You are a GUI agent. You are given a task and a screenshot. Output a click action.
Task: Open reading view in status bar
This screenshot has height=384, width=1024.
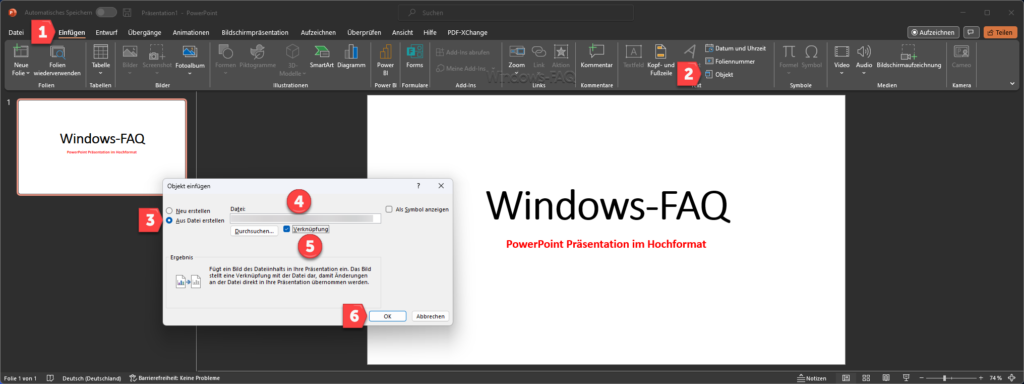point(886,378)
